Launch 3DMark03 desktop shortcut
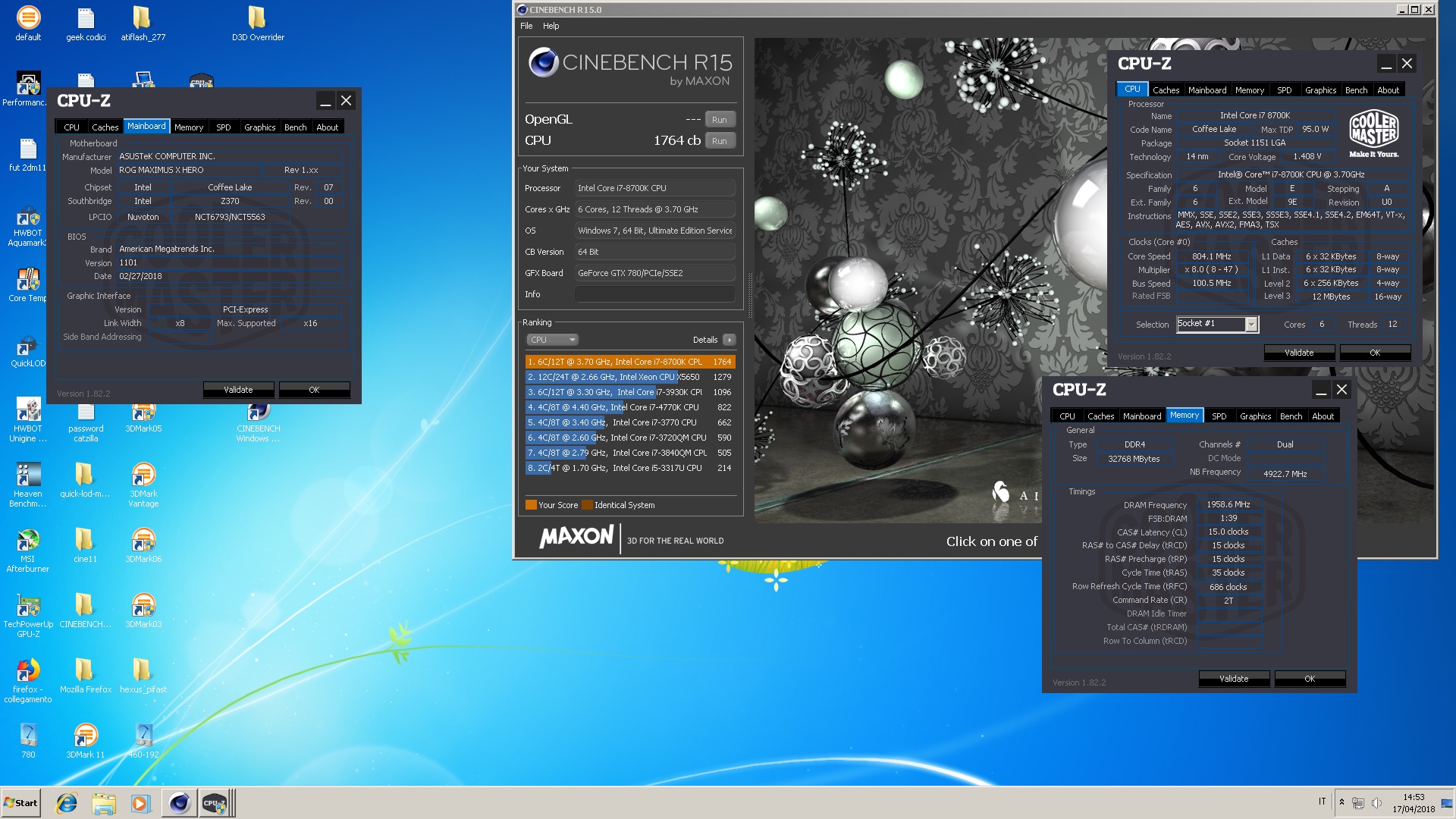The height and width of the screenshot is (819, 1456). (143, 611)
